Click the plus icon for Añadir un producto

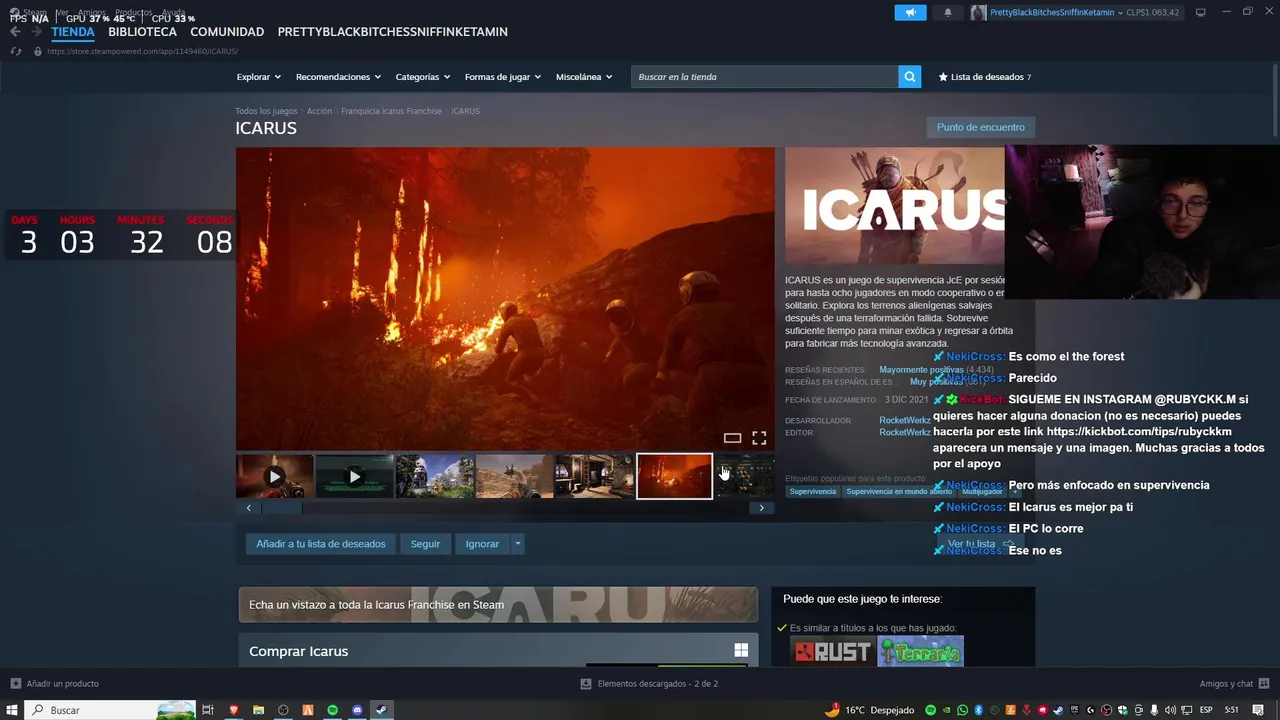(x=15, y=684)
